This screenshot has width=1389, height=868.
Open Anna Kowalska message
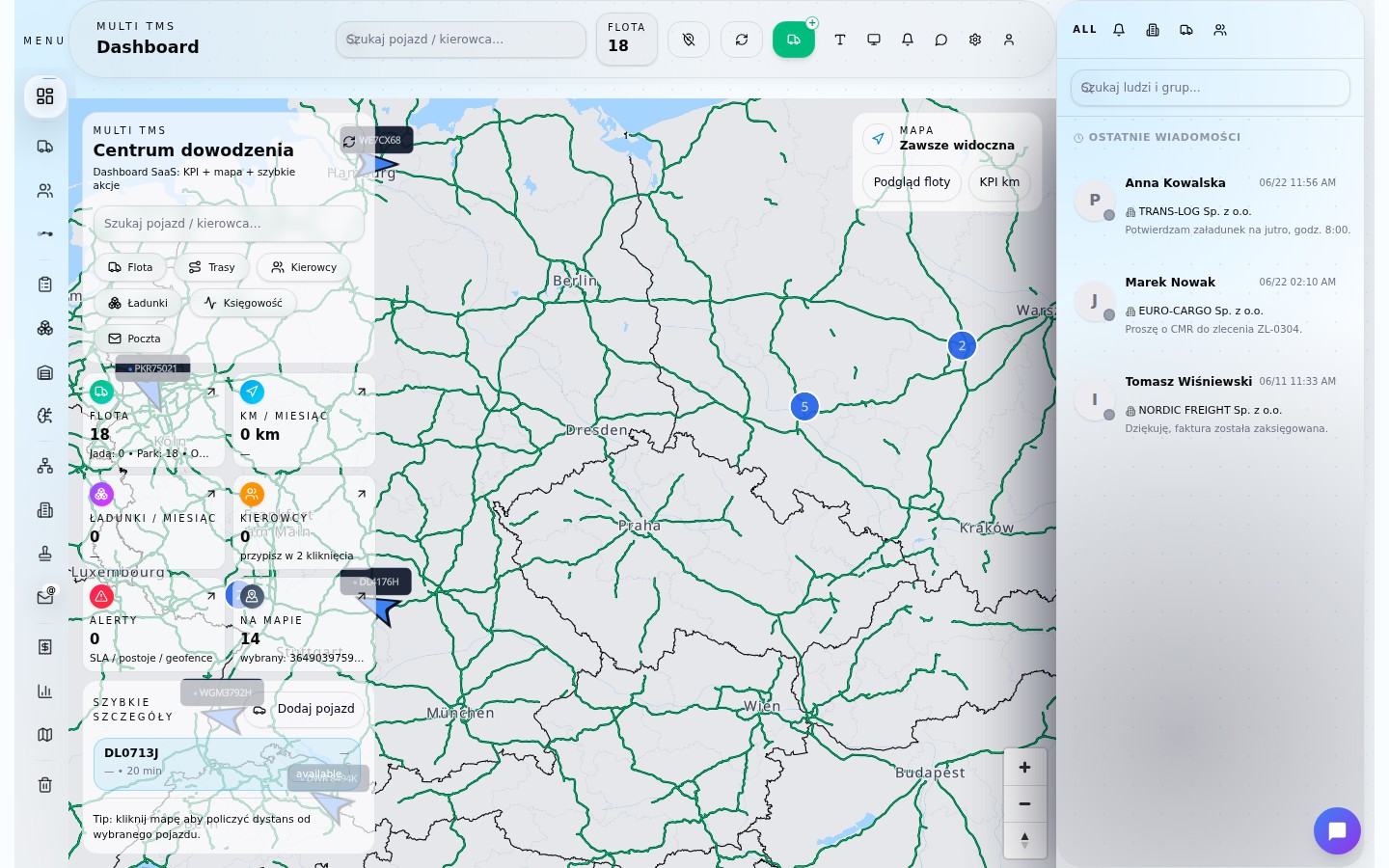point(1212,207)
